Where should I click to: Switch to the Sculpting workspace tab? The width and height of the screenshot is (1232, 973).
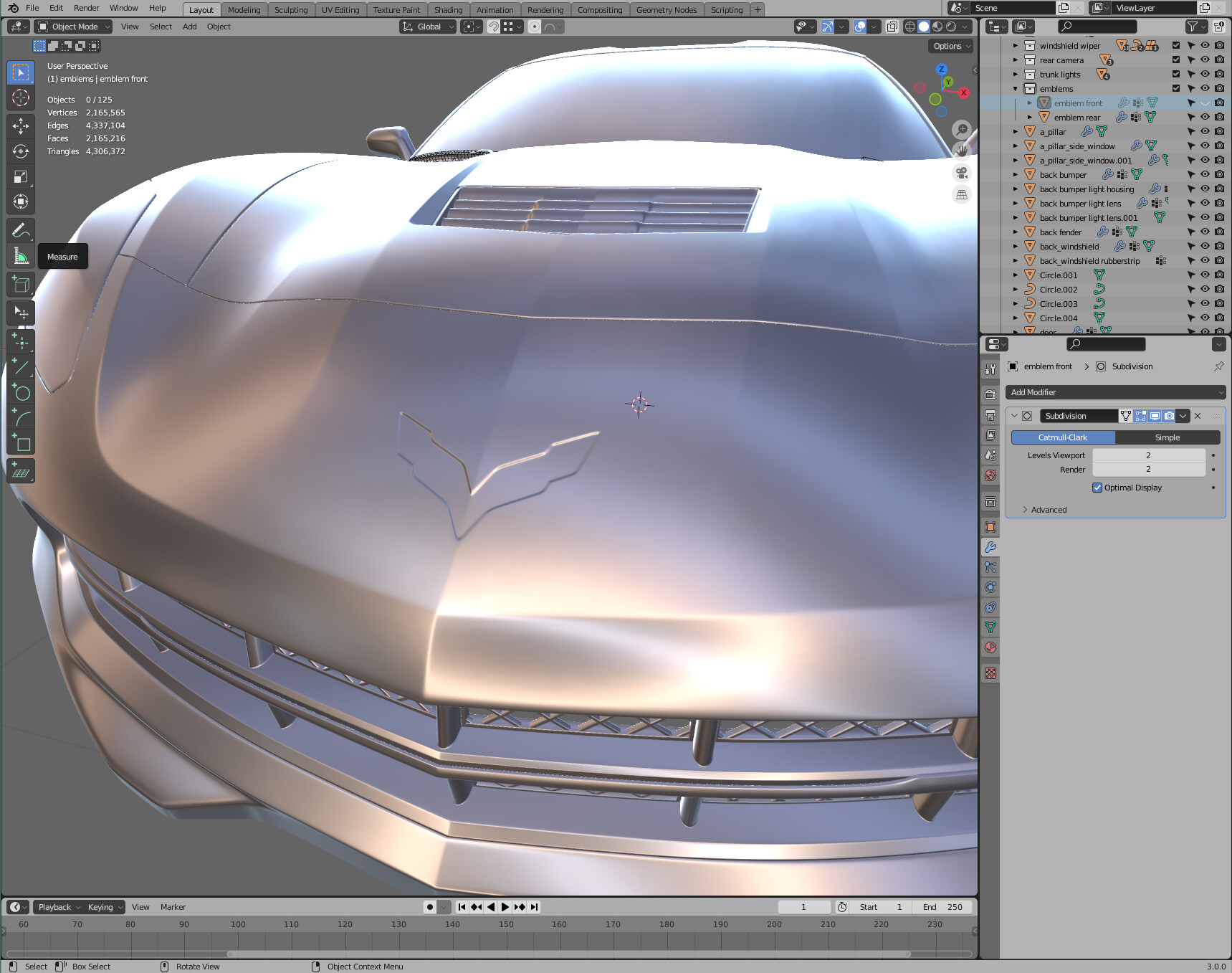[291, 10]
